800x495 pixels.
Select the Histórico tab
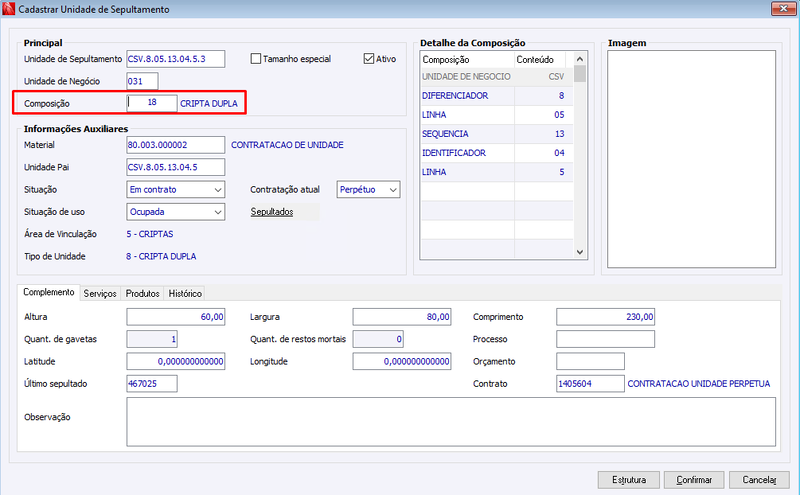185,293
